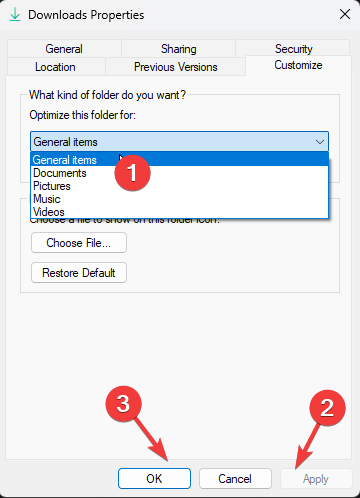Go to the Location tab

[x=55, y=67]
